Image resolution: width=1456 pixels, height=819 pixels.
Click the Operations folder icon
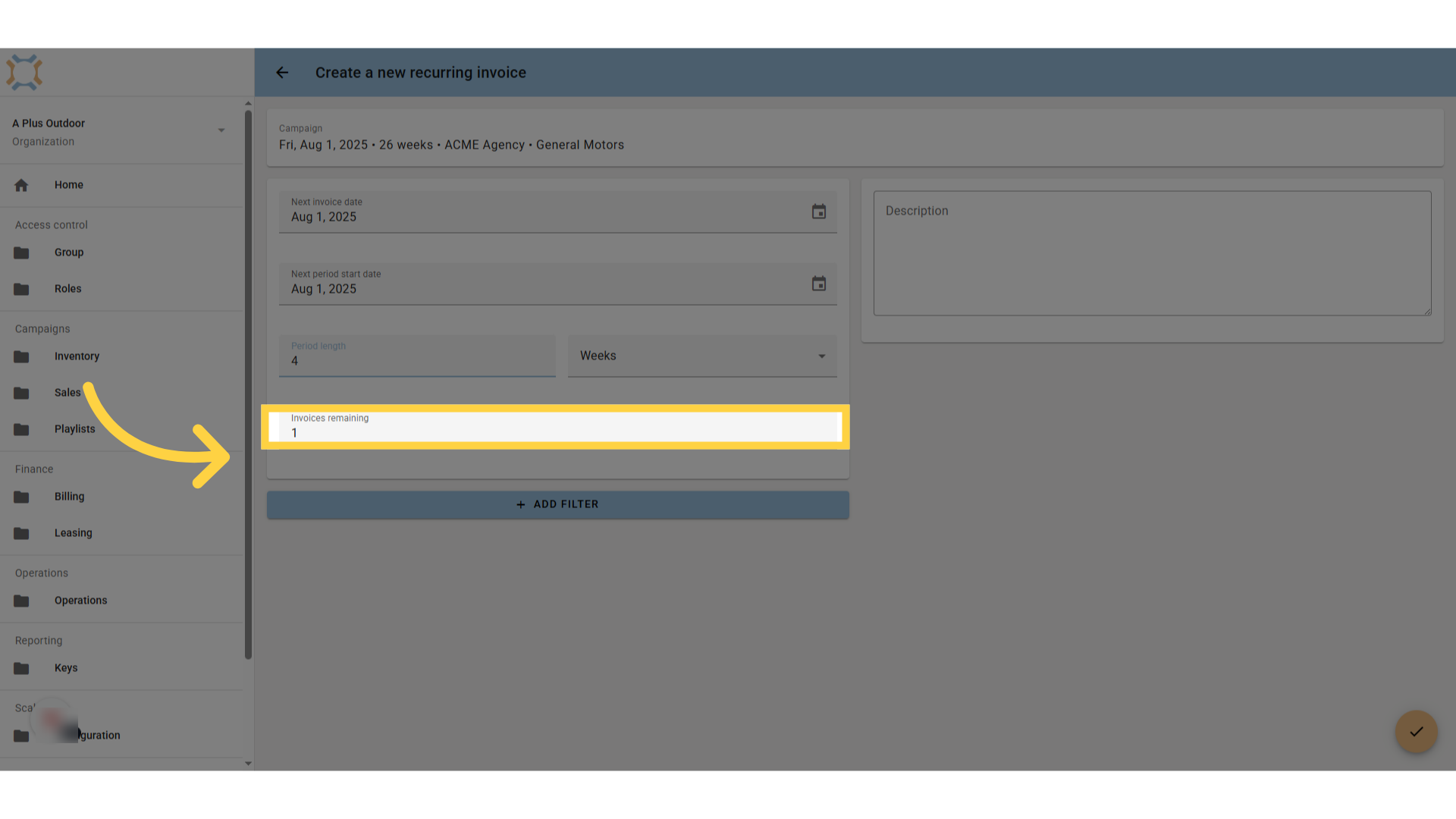pyautogui.click(x=21, y=601)
